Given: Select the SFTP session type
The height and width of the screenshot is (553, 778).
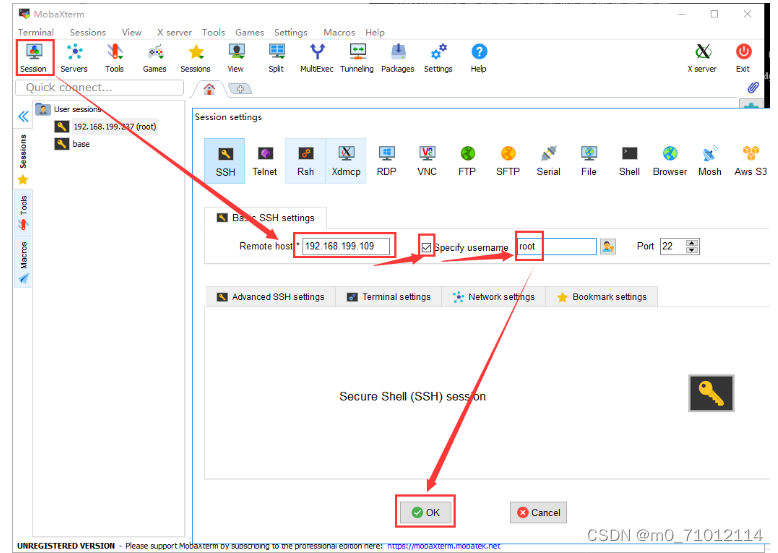Looking at the screenshot, I should point(508,161).
